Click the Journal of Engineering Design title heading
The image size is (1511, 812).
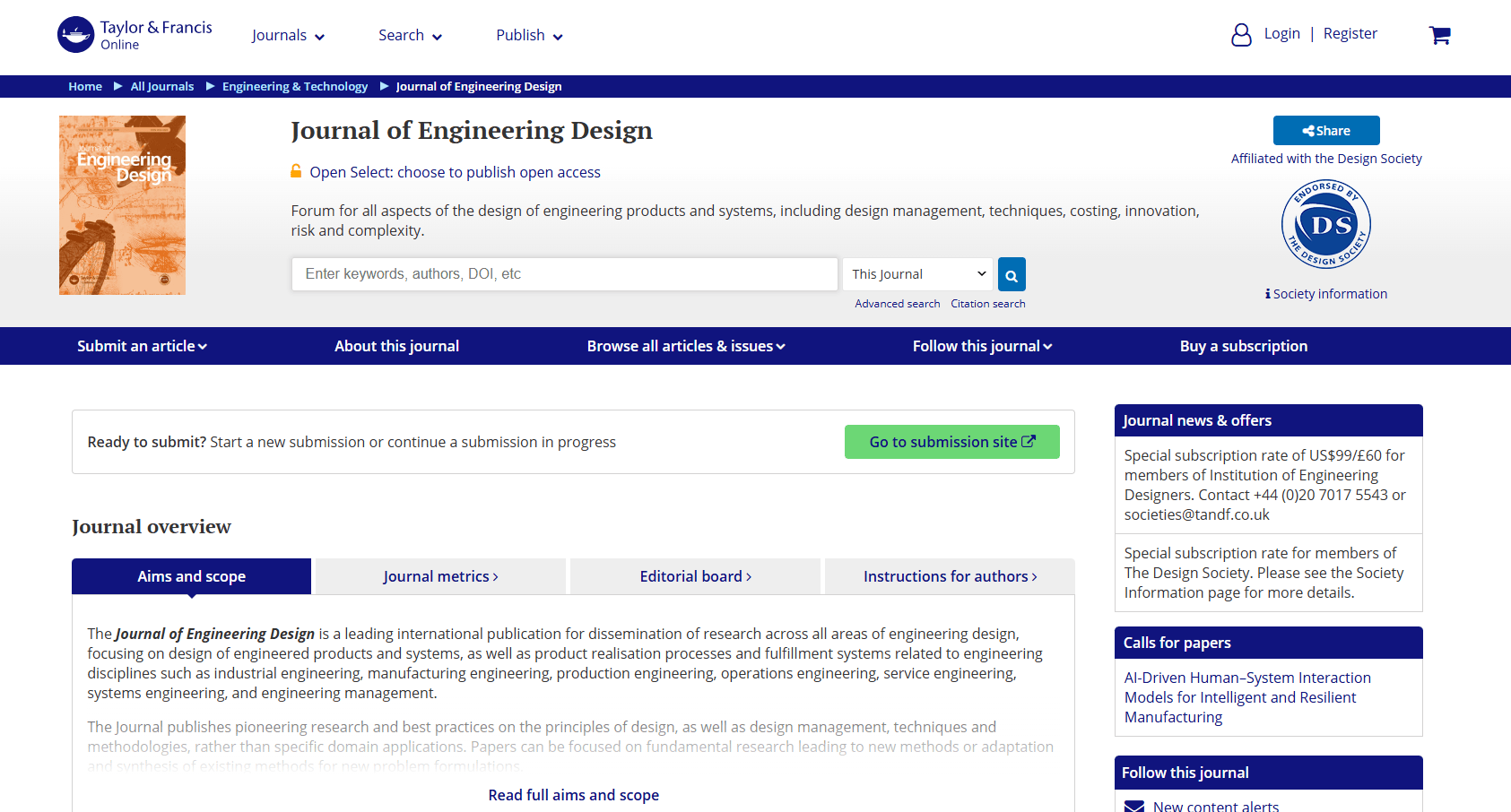472,131
